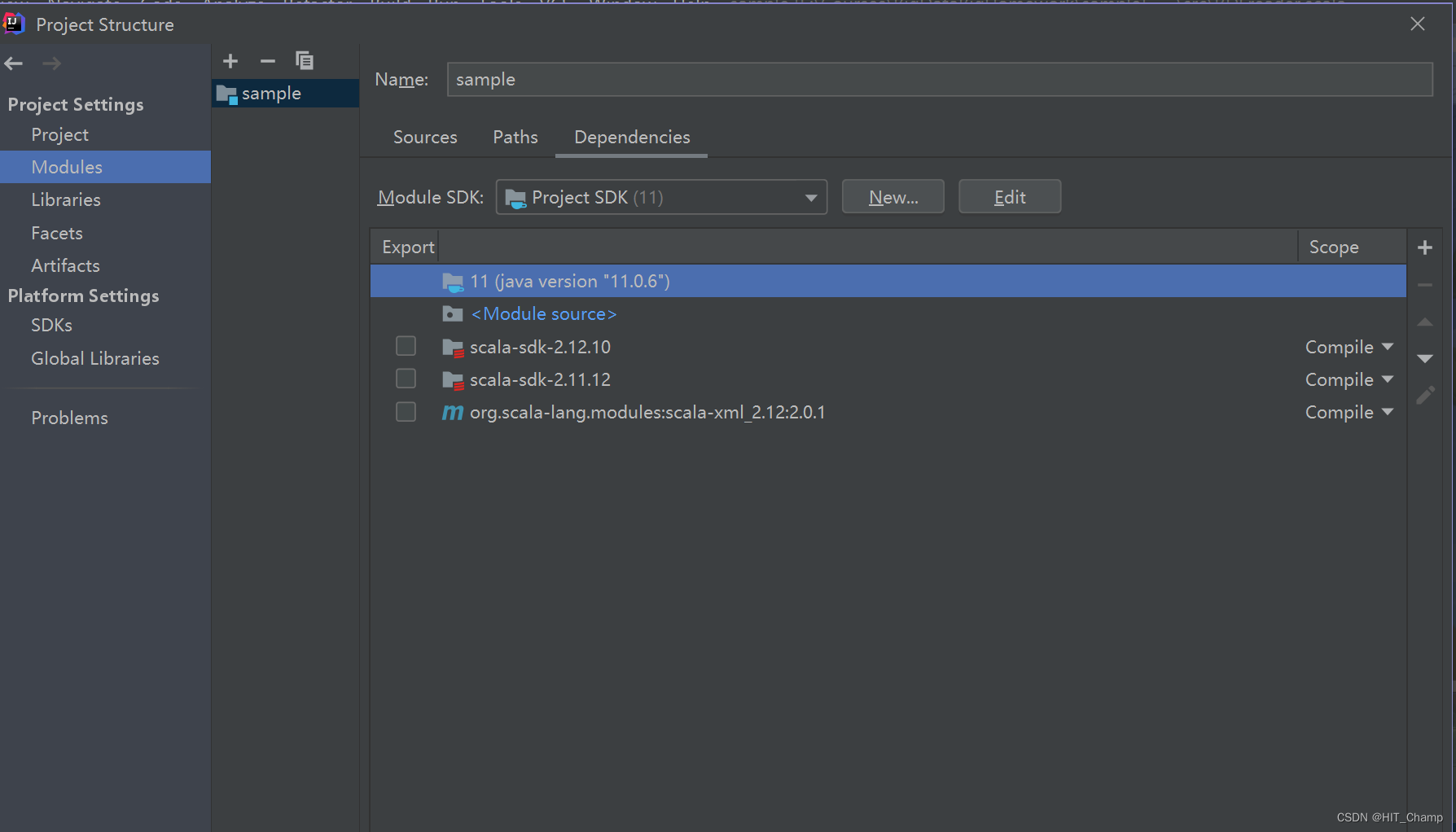This screenshot has height=832, width=1456.
Task: Click the Edit SDK button
Action: (x=1009, y=196)
